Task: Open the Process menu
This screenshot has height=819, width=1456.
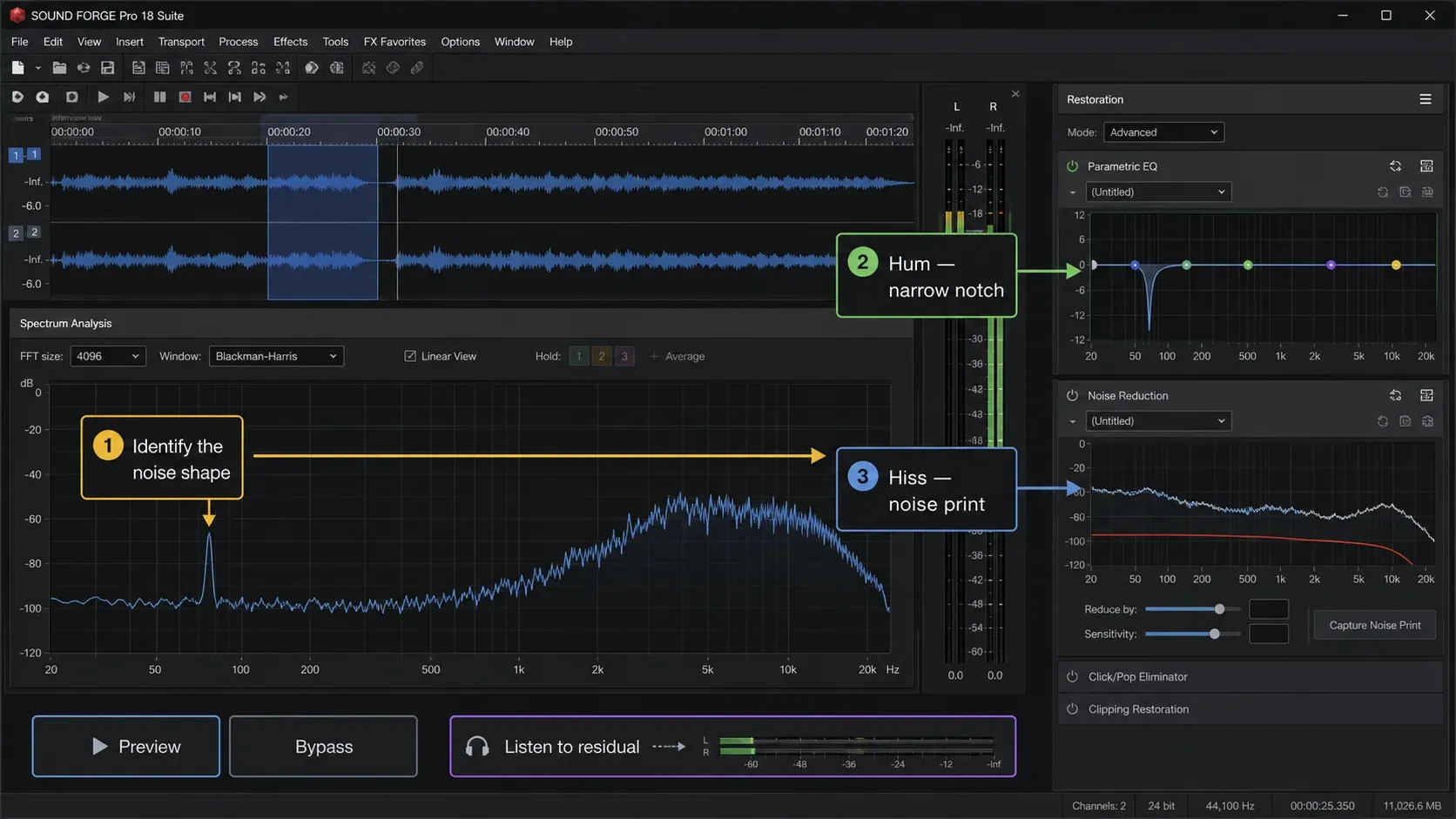Action: tap(238, 42)
